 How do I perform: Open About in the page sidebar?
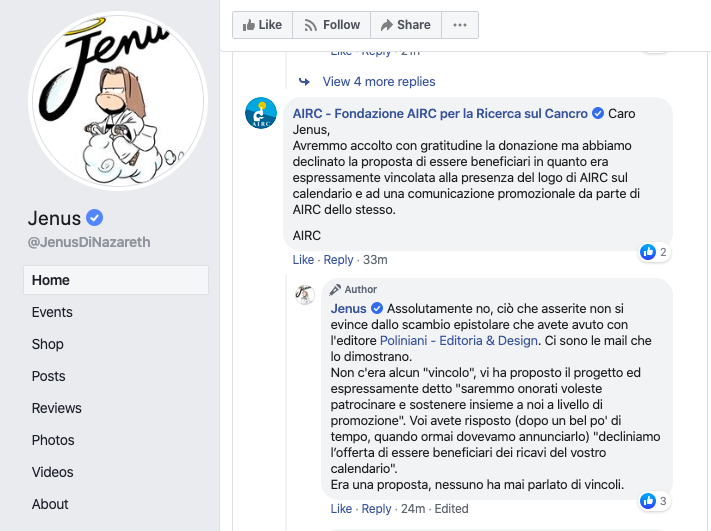50,504
